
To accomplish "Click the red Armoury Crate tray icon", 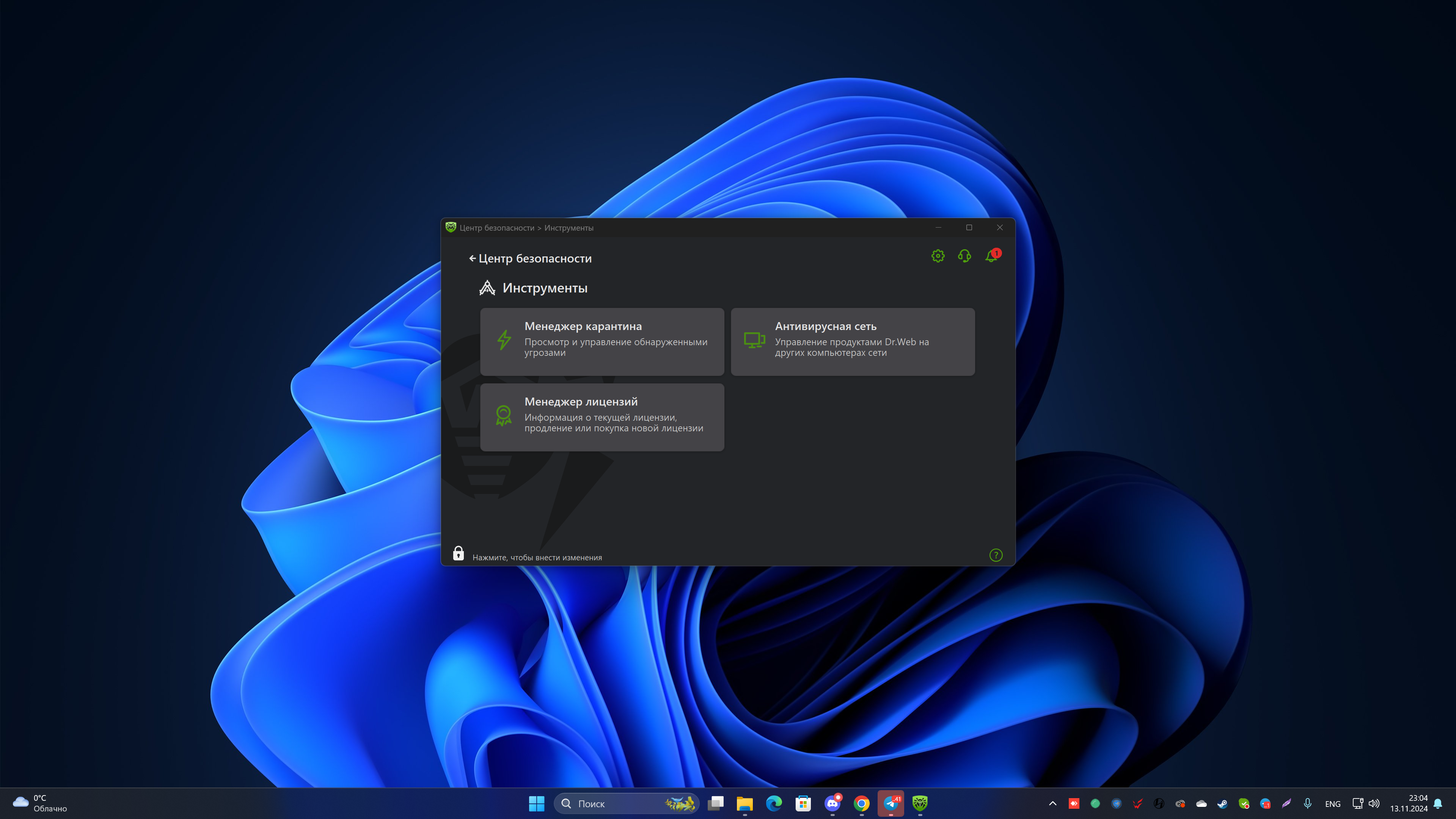I will point(1138,803).
